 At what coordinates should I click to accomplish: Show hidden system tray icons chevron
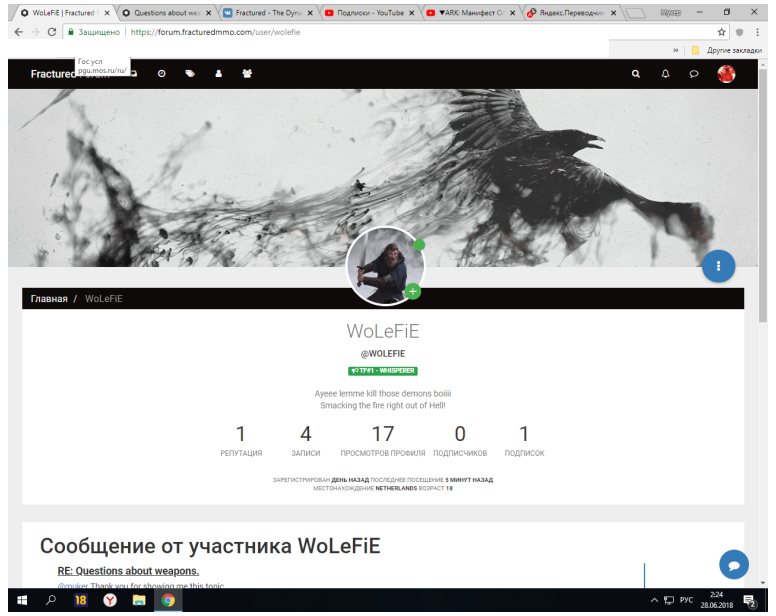coord(654,600)
